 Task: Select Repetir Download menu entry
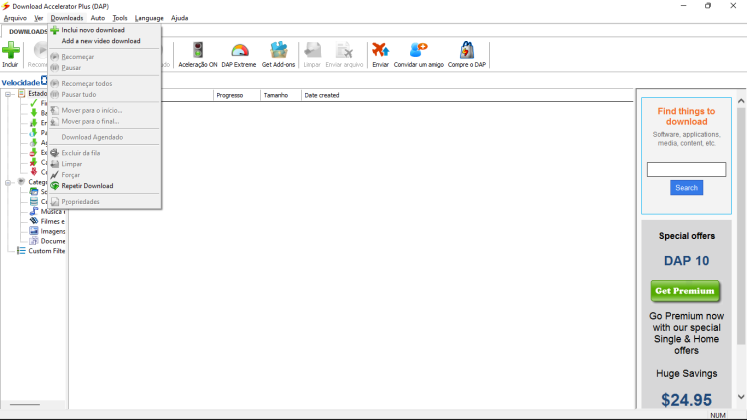87,186
